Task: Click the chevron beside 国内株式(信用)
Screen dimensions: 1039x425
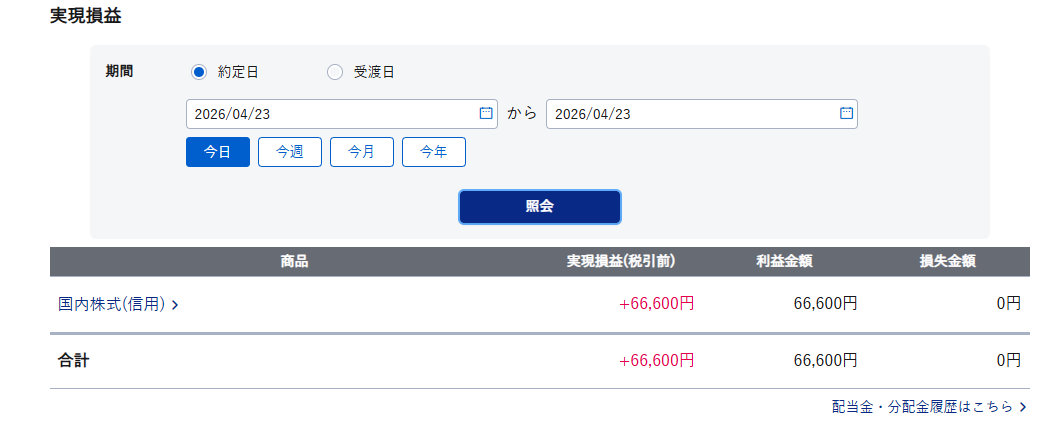Action: coord(175,305)
